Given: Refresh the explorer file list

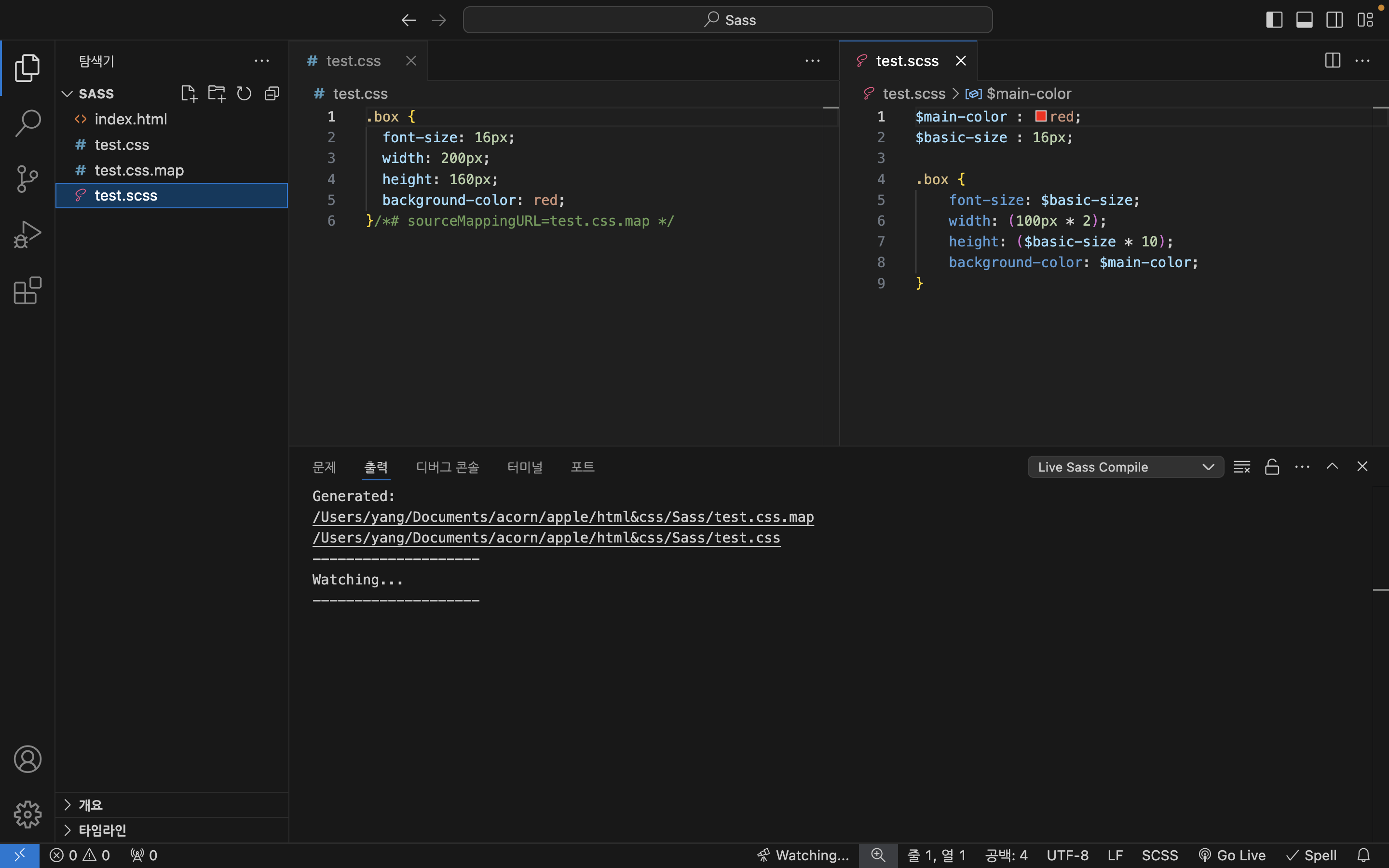Looking at the screenshot, I should [244, 94].
